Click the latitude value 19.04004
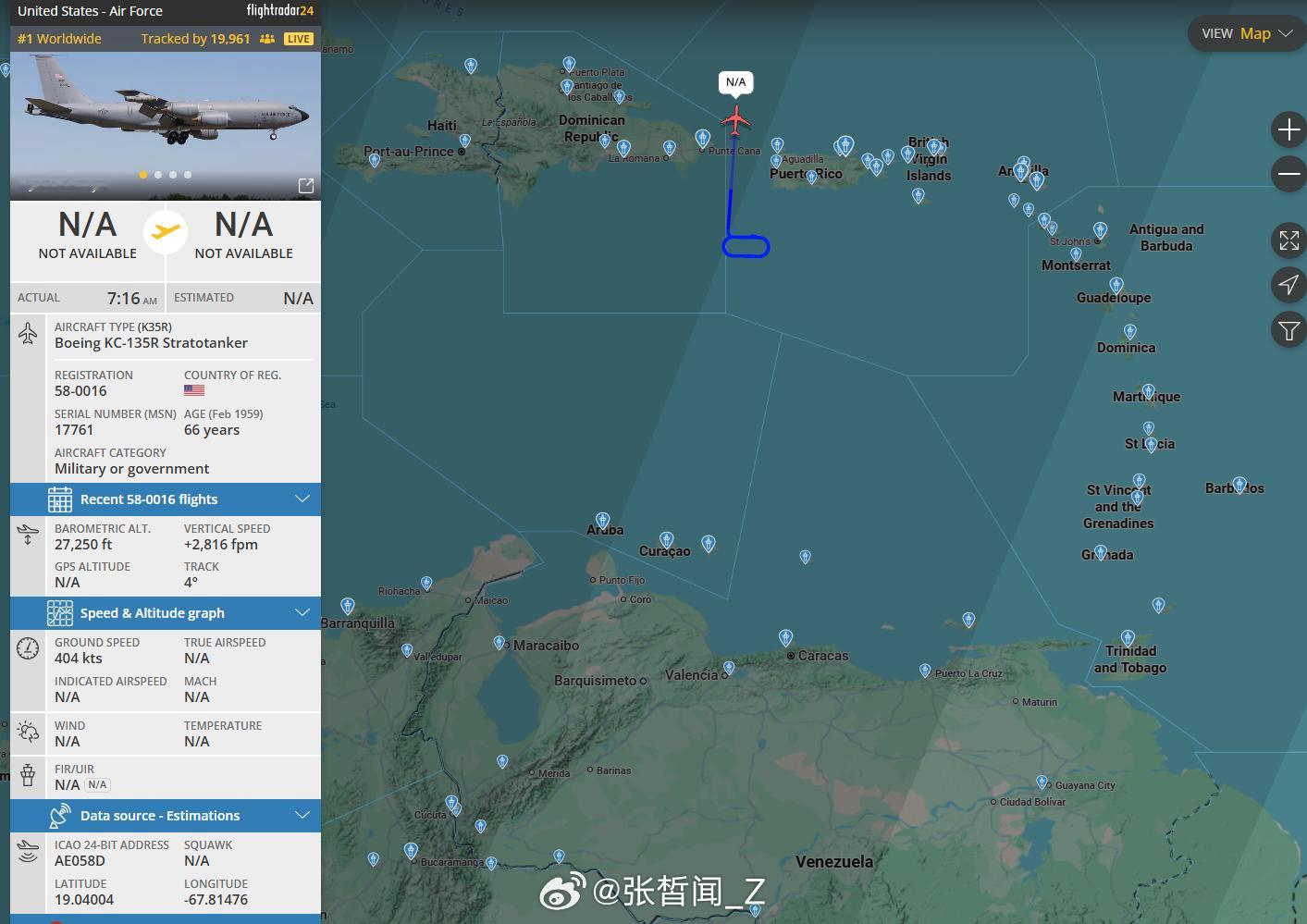This screenshot has height=924, width=1307. tap(84, 900)
